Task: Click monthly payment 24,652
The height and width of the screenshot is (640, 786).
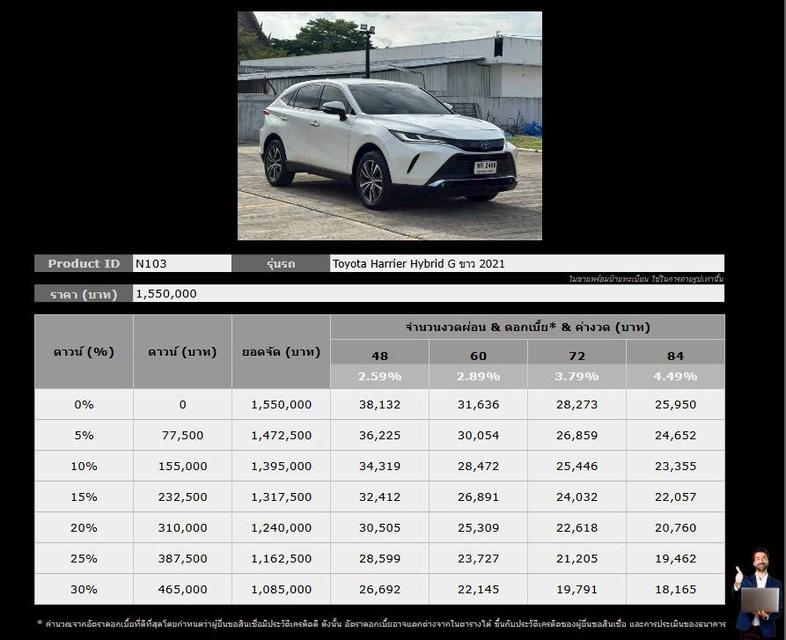Action: (675, 436)
